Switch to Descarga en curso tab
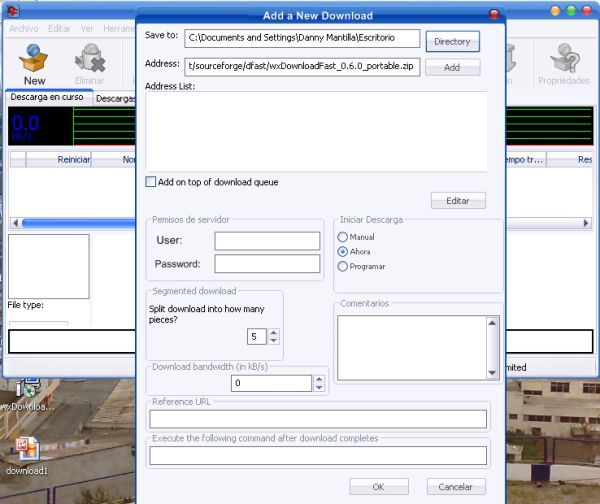The height and width of the screenshot is (504, 600). [x=47, y=97]
